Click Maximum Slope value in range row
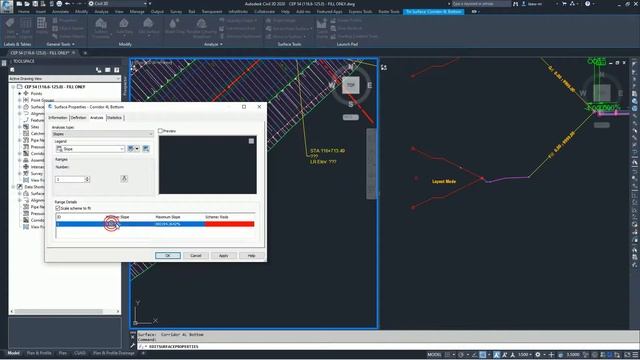Viewport: 640px width, 360px height. pyautogui.click(x=168, y=224)
